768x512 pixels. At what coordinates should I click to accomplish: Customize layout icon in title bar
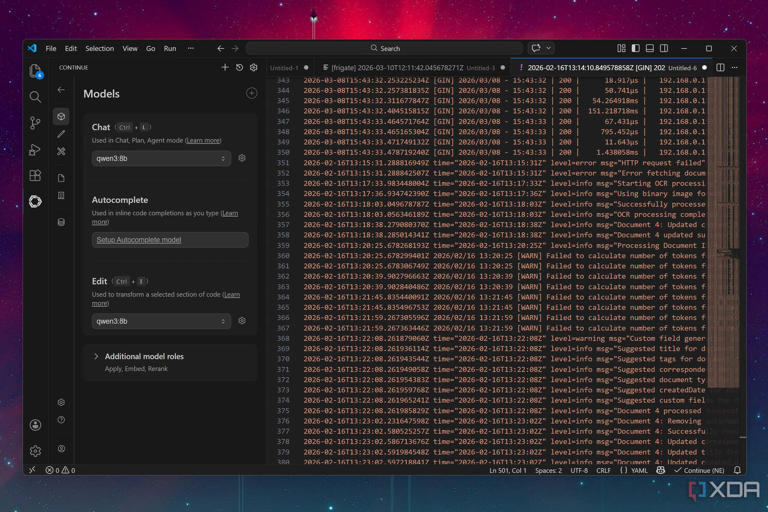621,48
